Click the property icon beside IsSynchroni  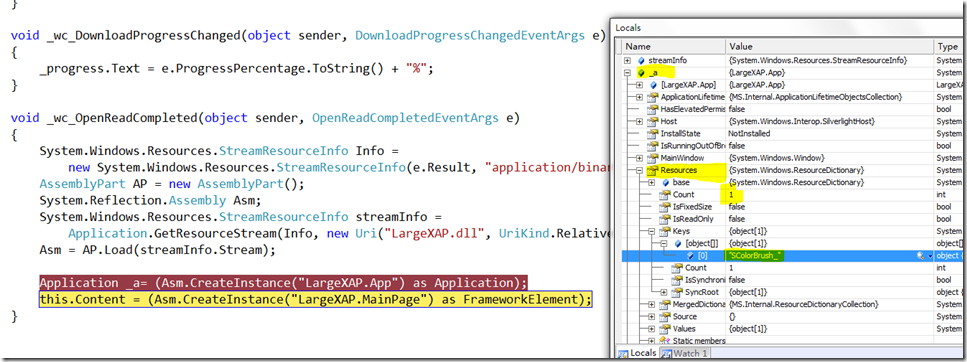(x=677, y=280)
